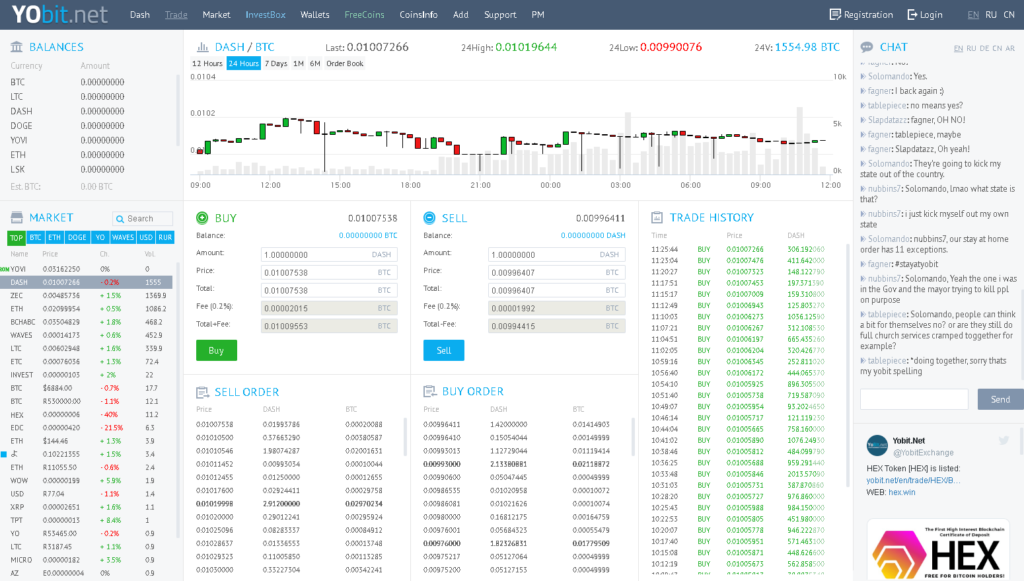Click the sell balance 0.00000000 DASH link
Image resolution: width=1024 pixels, height=581 pixels.
pyautogui.click(x=593, y=235)
